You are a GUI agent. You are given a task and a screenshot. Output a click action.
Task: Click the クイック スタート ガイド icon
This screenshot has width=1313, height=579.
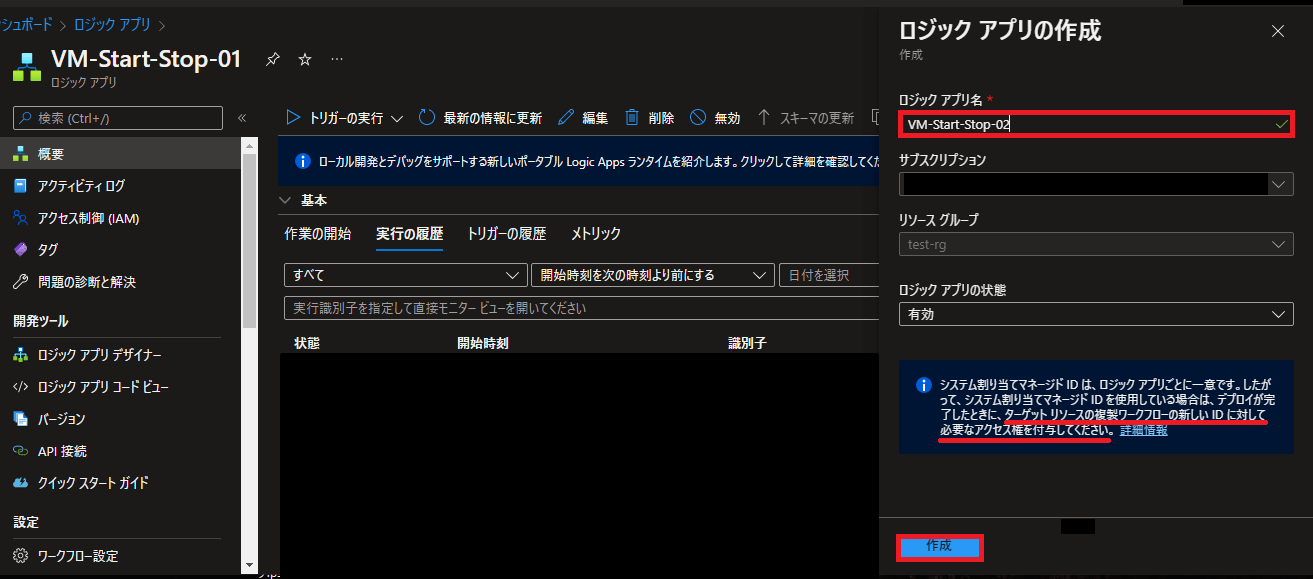point(20,483)
